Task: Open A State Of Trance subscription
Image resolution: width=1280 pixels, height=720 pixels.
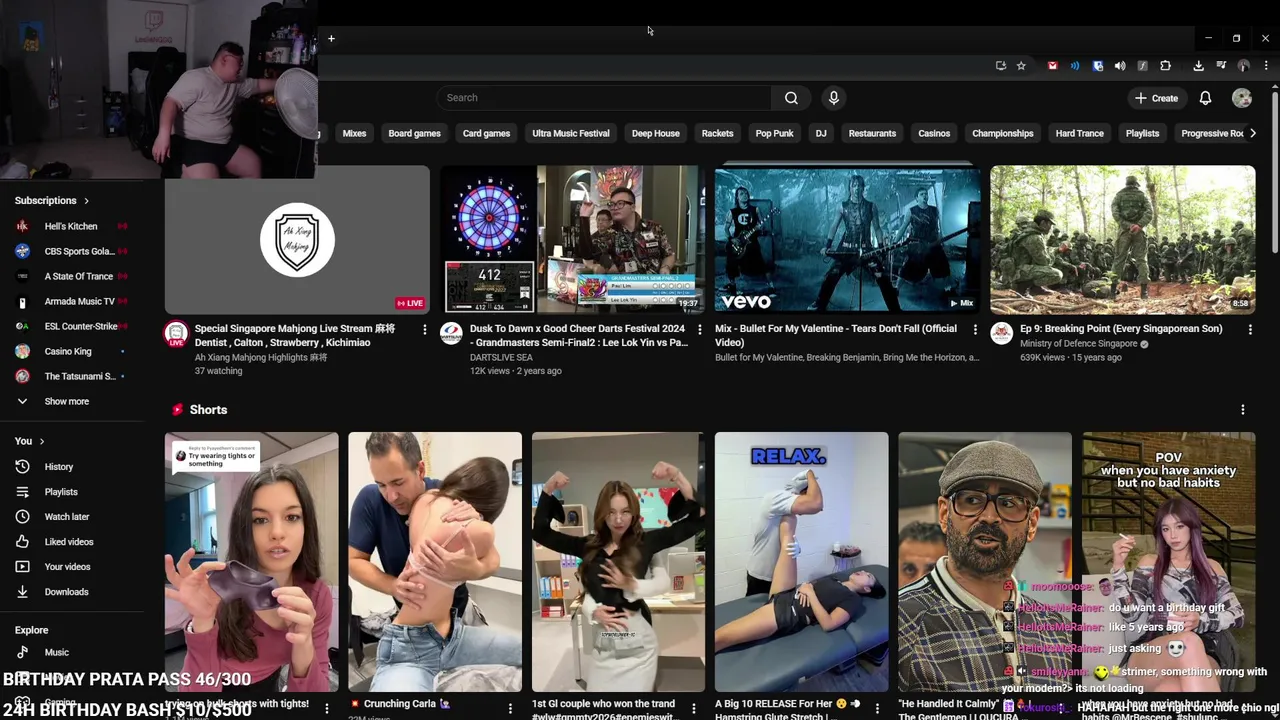Action: pyautogui.click(x=80, y=277)
